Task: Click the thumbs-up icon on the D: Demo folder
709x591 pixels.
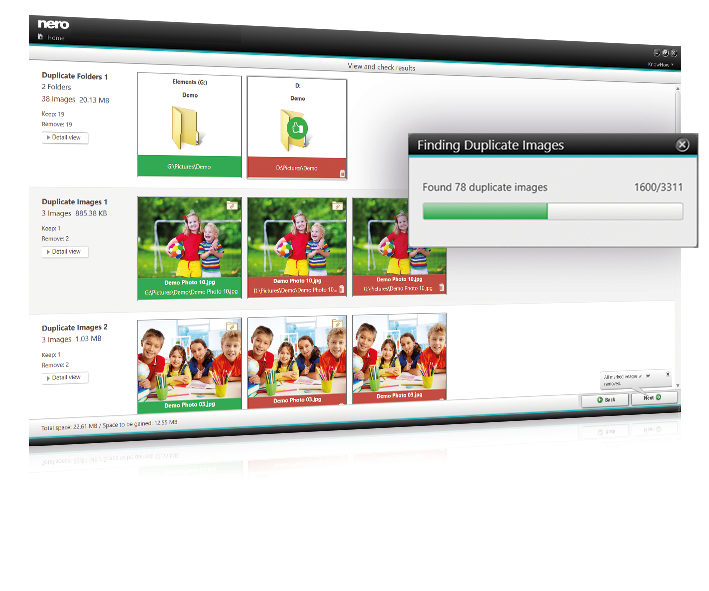Action: click(x=297, y=128)
